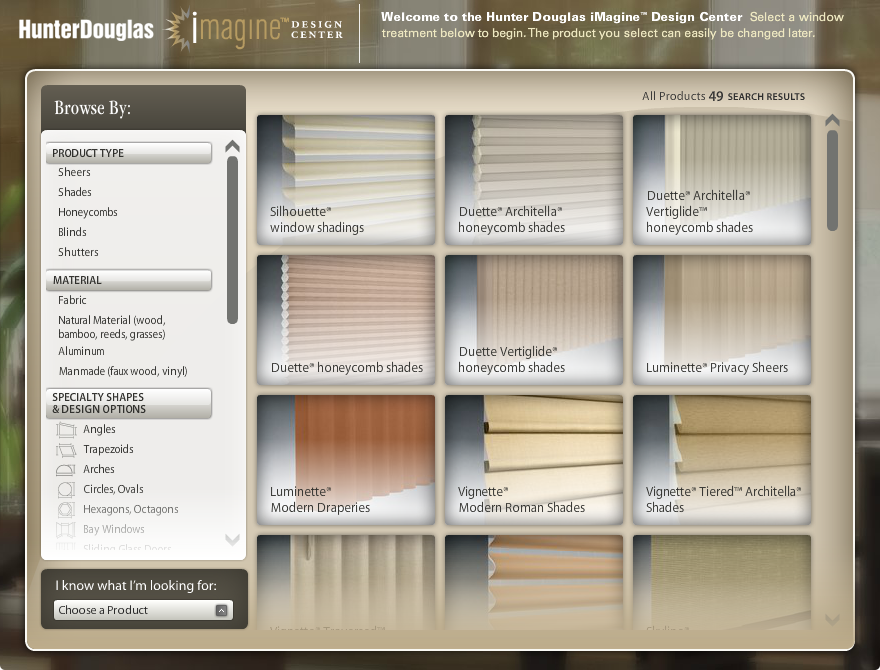Filter by Shutters product type

78,252
